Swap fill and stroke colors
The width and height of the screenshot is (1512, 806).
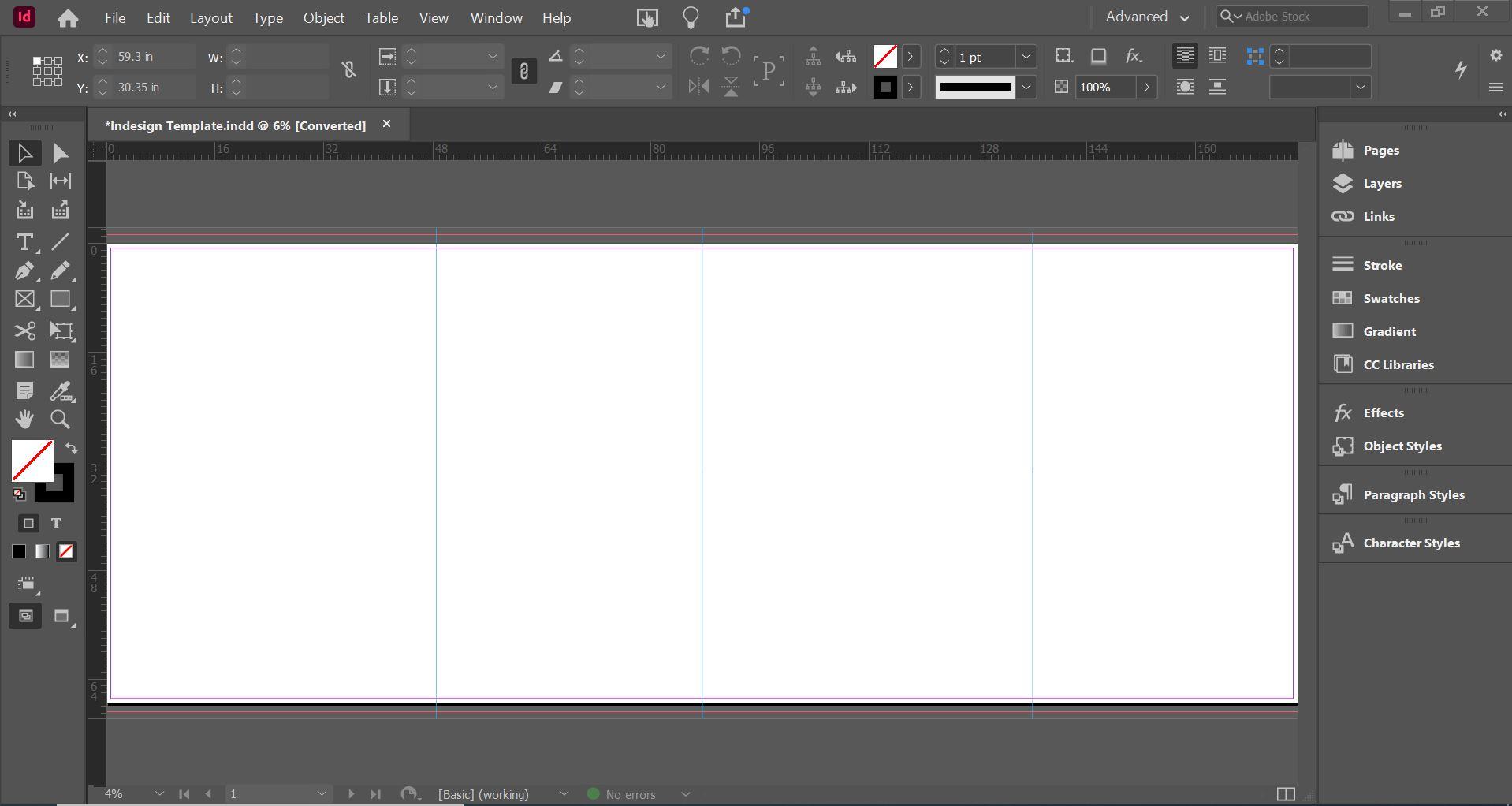tap(71, 448)
